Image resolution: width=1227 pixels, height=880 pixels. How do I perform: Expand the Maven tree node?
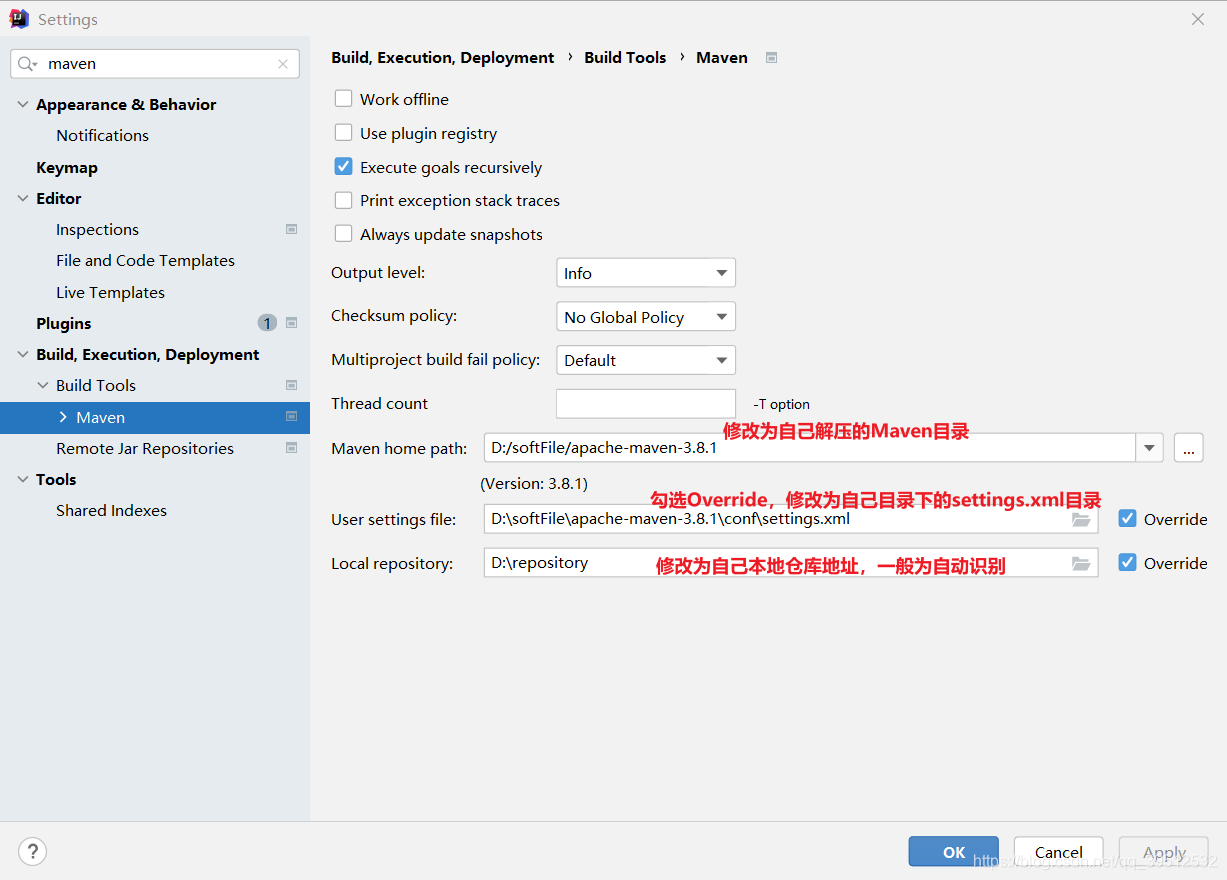pos(63,417)
